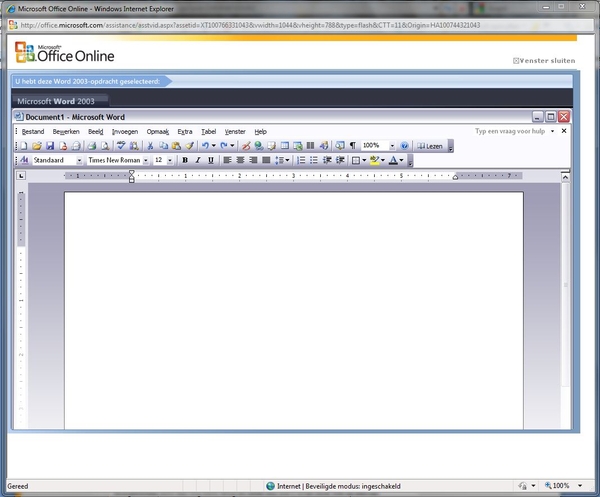
Task: Open the line spacing dropdown arrow
Action: click(287, 160)
